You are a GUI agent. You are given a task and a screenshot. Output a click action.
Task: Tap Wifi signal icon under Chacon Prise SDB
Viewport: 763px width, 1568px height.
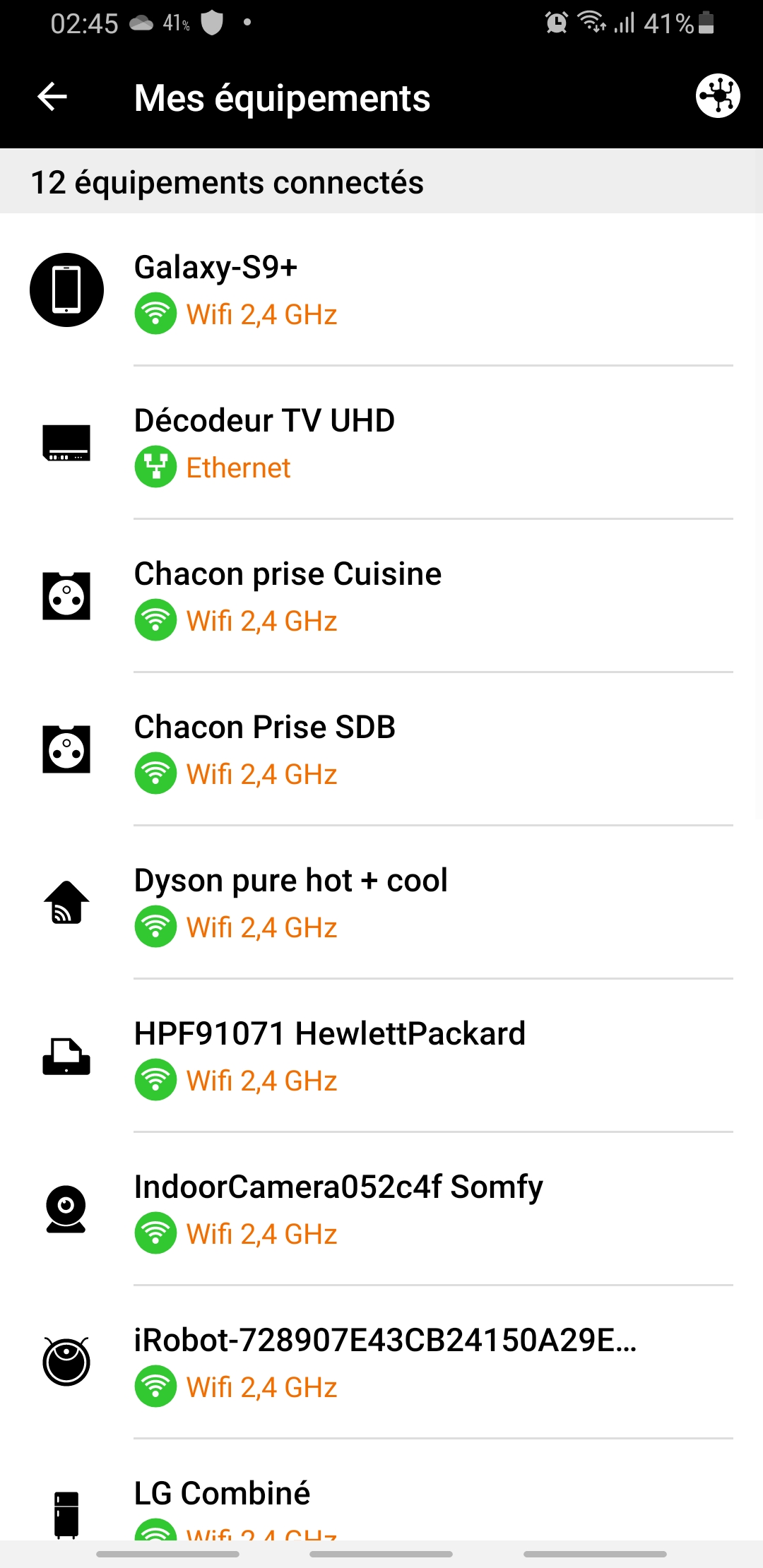click(x=155, y=773)
